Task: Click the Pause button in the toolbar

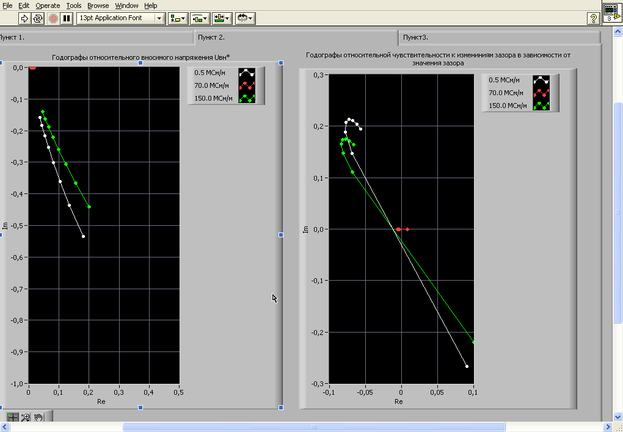Action: 66,18
